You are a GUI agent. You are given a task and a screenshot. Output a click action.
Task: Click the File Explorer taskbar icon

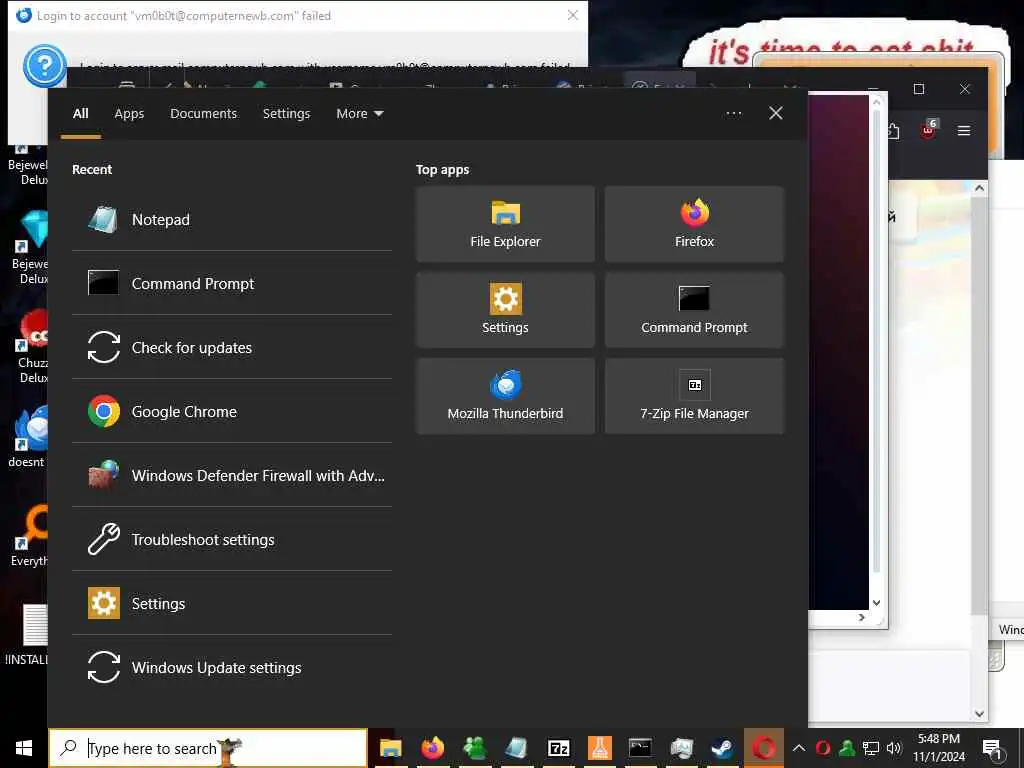pyautogui.click(x=391, y=748)
